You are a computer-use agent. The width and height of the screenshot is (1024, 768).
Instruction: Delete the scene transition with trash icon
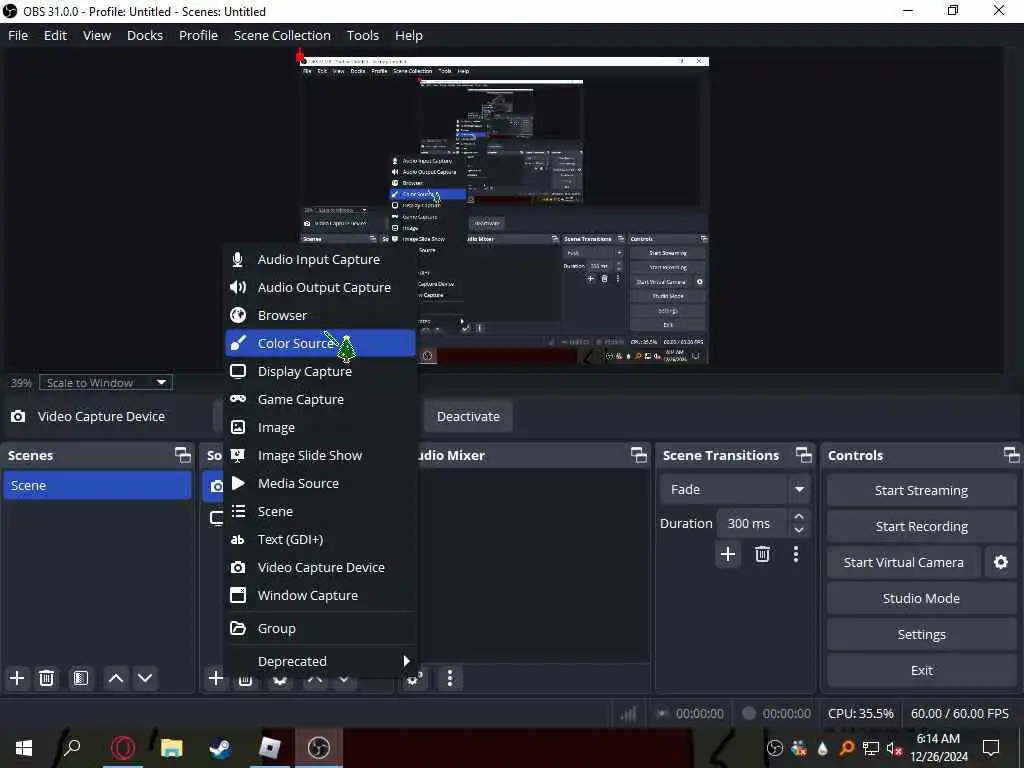point(762,554)
